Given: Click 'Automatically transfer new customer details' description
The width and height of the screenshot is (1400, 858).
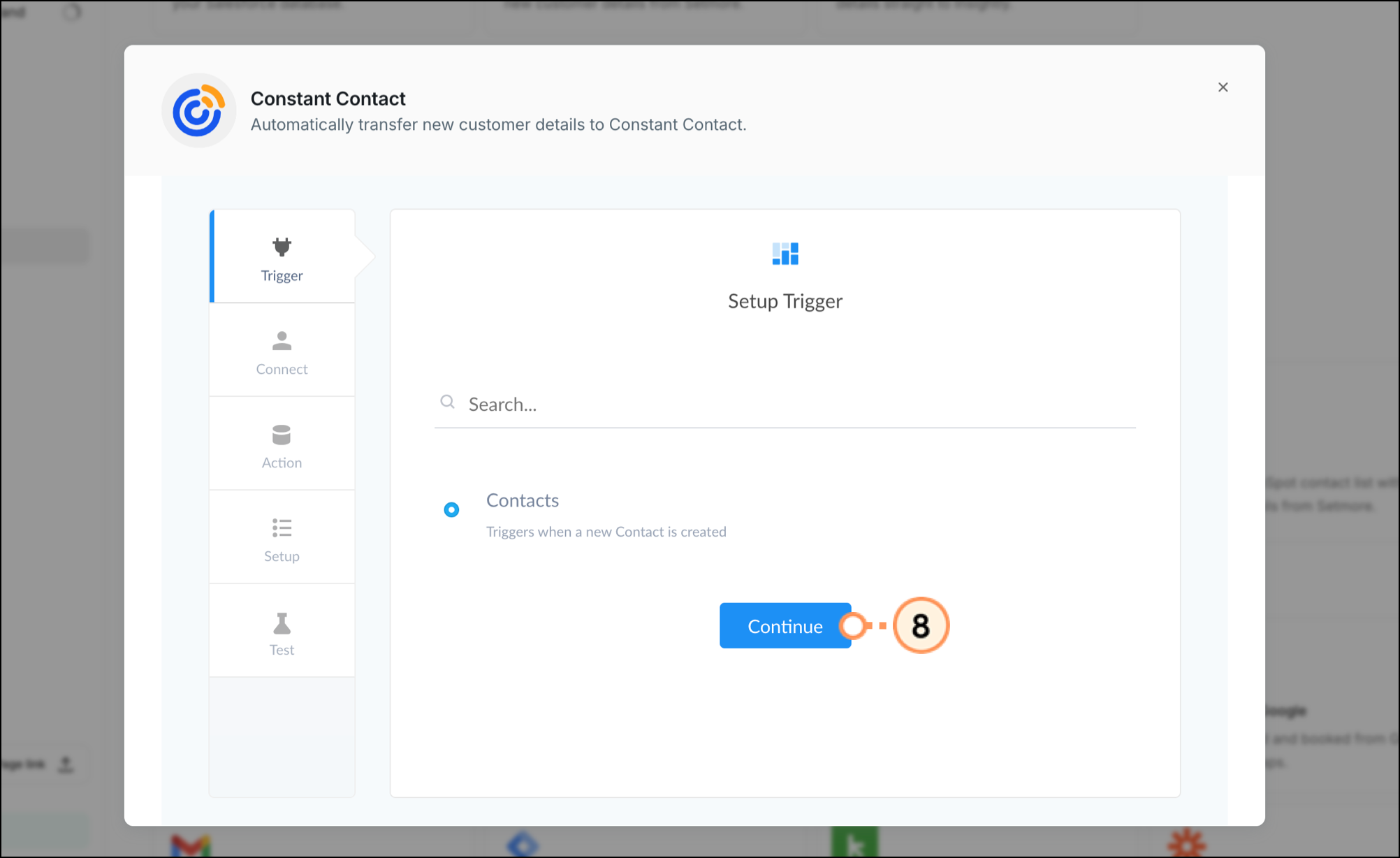Looking at the screenshot, I should [499, 124].
